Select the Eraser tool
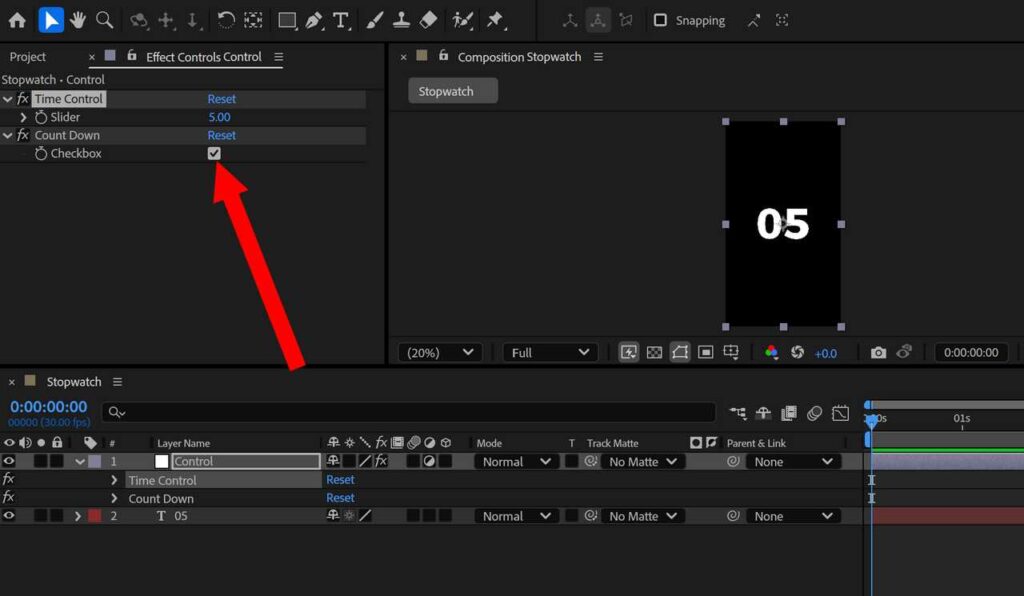1024x596 pixels. (428, 20)
